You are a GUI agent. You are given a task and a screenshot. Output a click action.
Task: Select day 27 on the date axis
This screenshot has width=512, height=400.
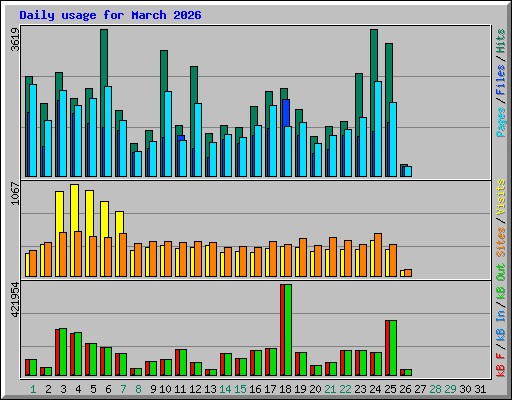coord(420,389)
